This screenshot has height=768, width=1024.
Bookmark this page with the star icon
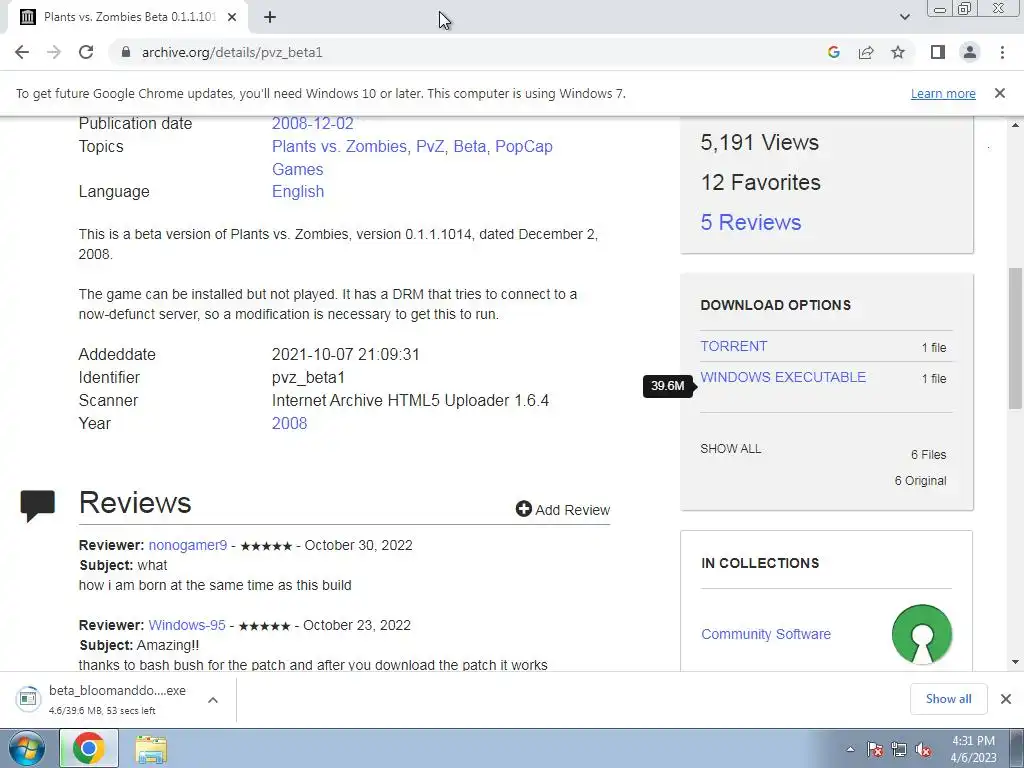coord(898,52)
